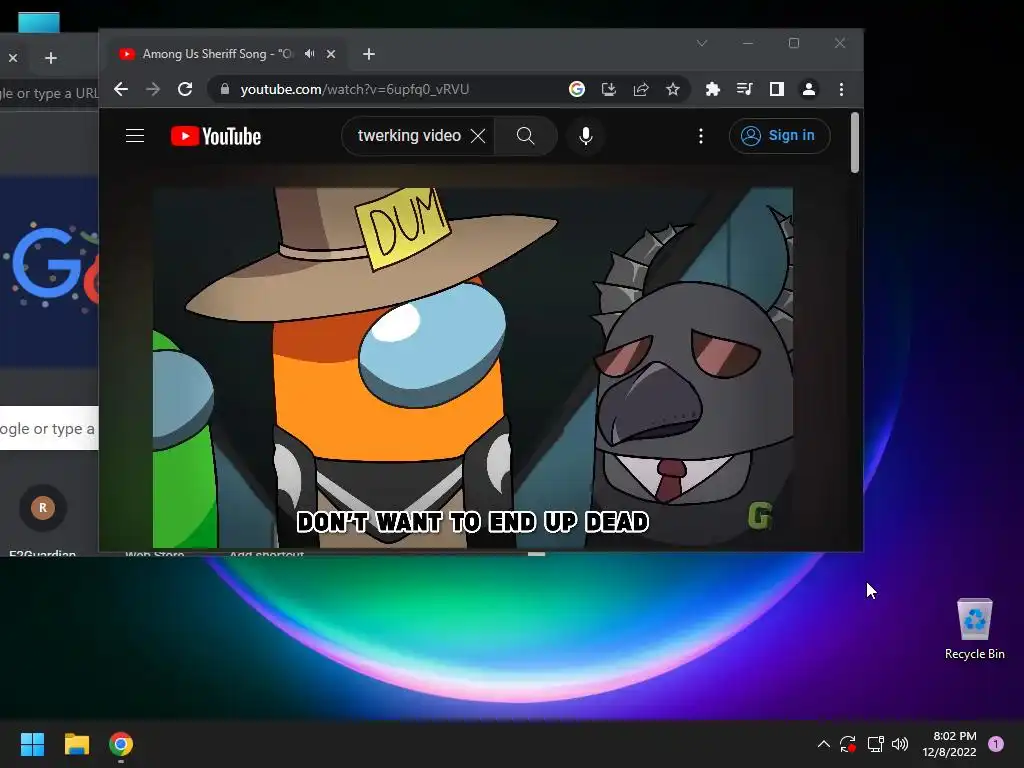This screenshot has height=768, width=1024.
Task: Open the 'R' shortcut in background window
Action: [x=43, y=507]
